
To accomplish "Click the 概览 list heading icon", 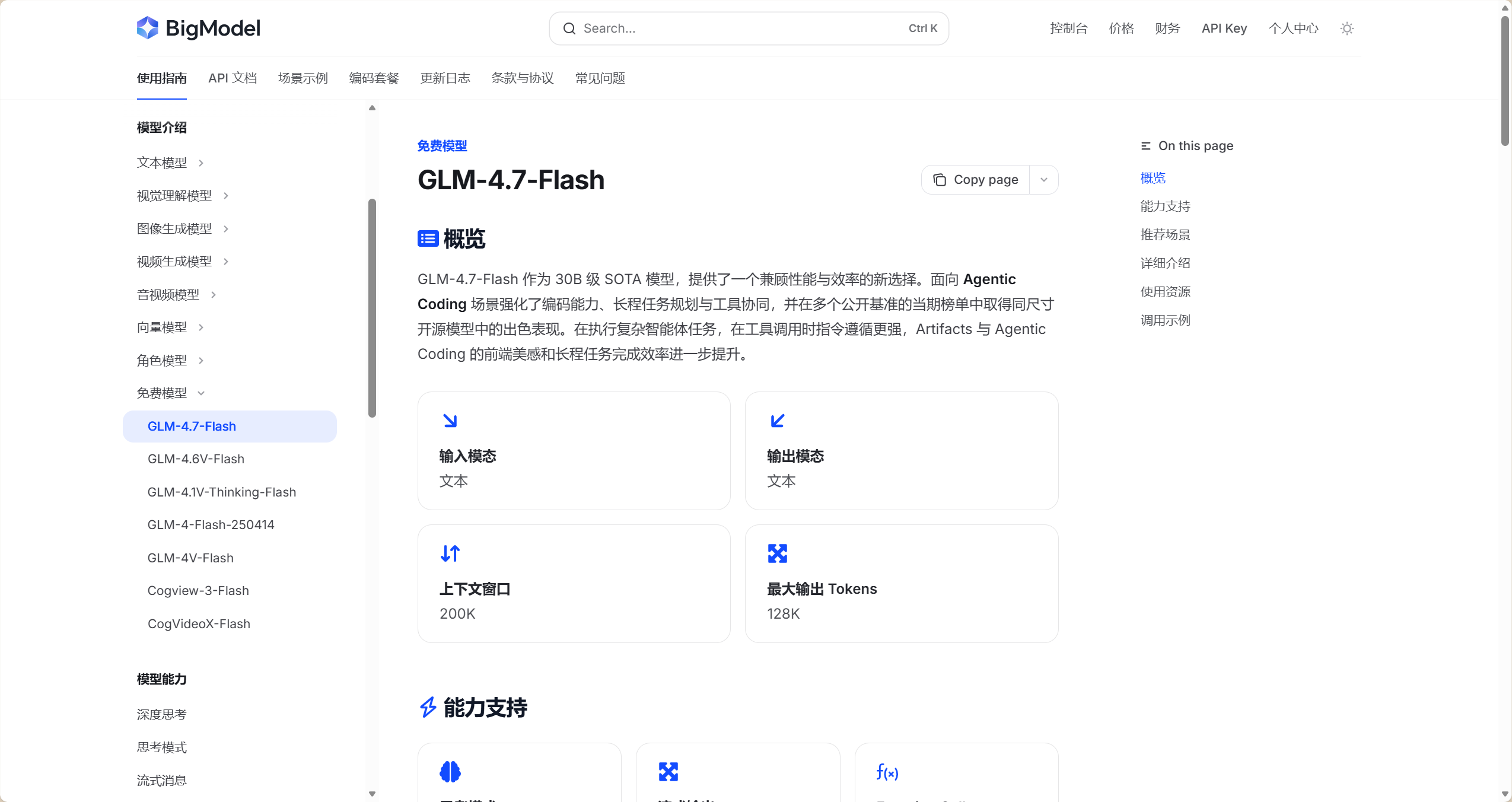I will (x=428, y=239).
